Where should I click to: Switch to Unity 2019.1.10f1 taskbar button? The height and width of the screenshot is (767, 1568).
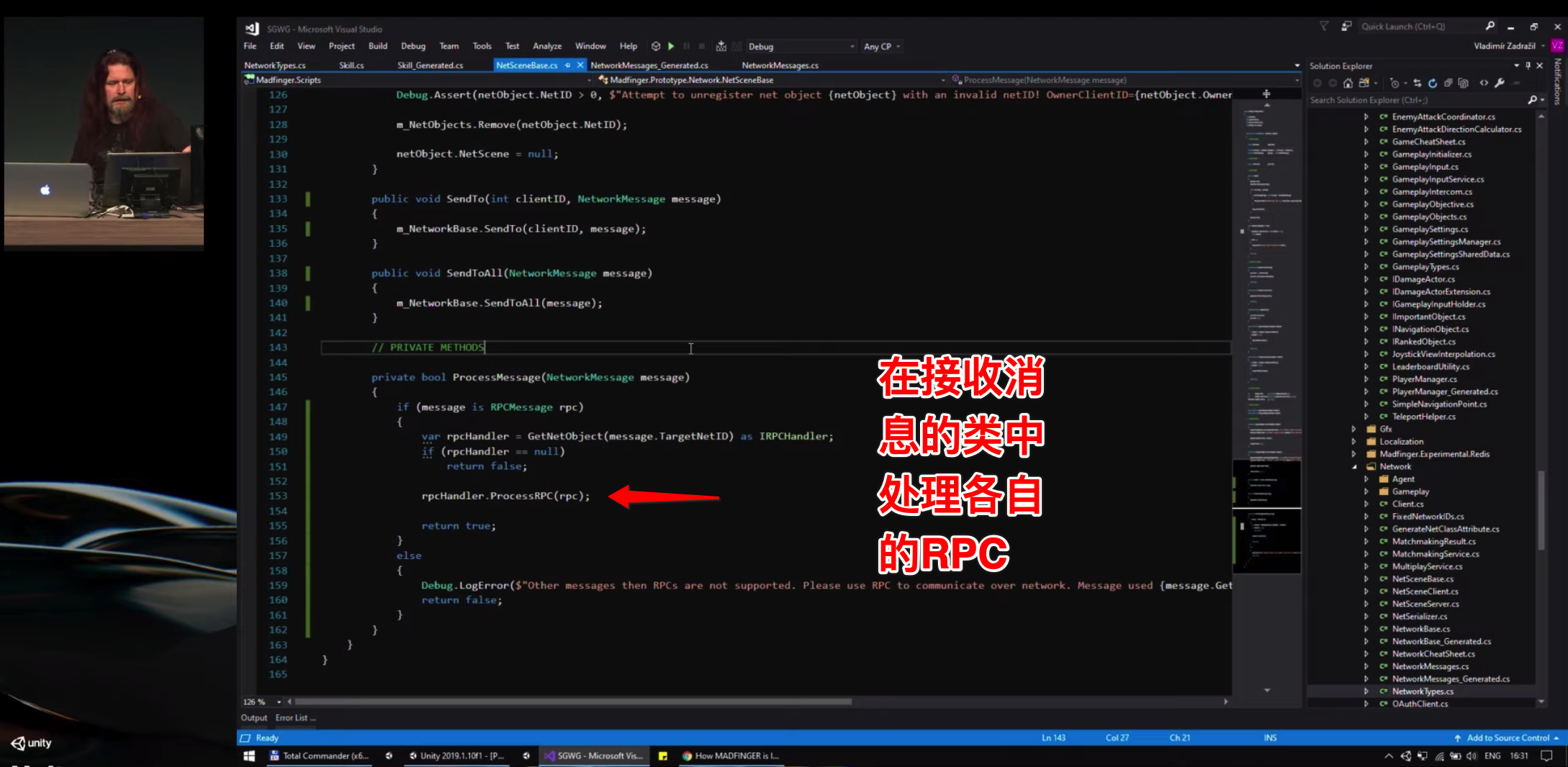pos(457,755)
